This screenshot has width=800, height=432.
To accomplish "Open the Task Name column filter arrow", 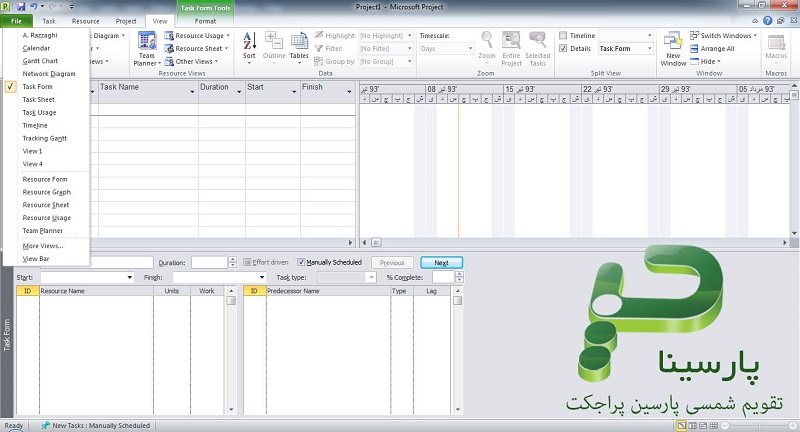I will (192, 91).
